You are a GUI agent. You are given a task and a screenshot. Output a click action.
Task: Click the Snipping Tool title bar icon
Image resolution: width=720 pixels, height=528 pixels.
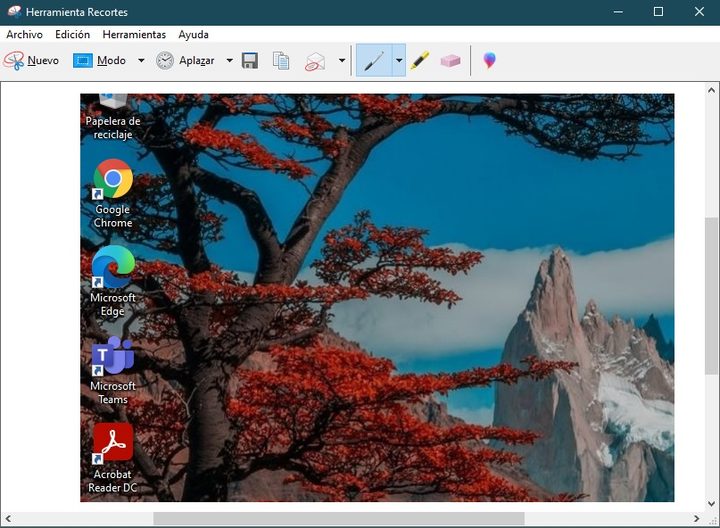pyautogui.click(x=14, y=11)
